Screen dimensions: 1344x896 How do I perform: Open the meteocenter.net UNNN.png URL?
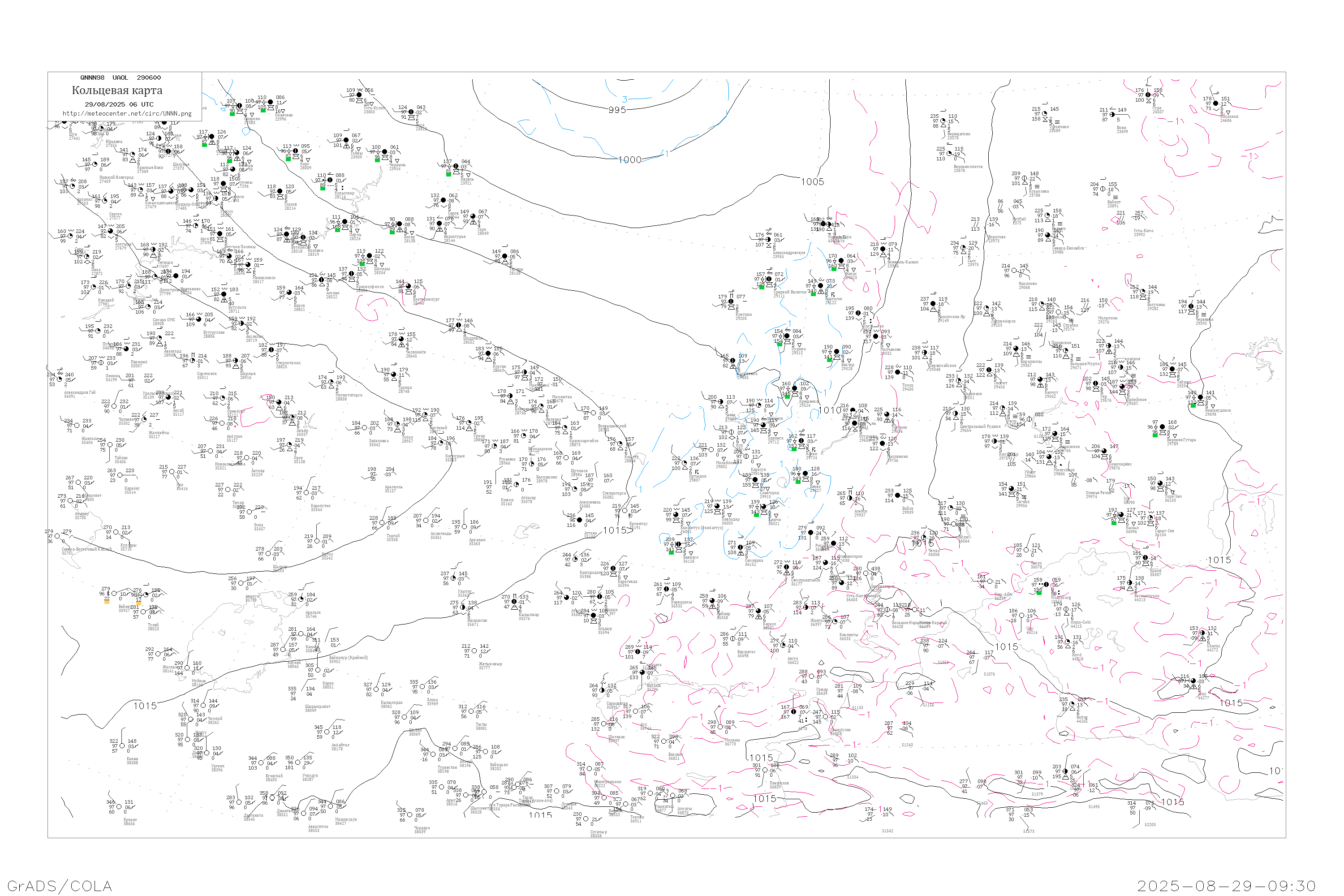[127, 113]
